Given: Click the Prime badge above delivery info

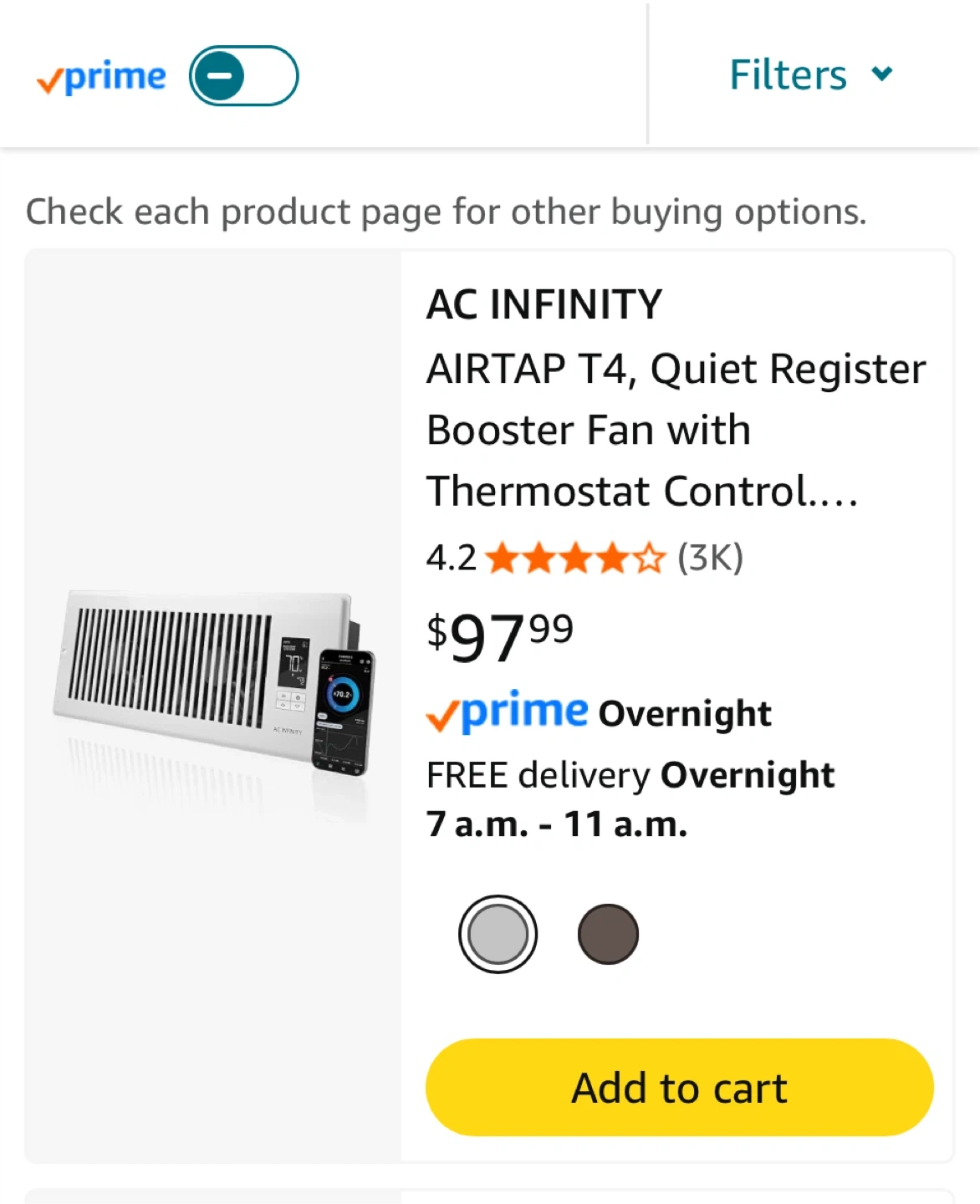Looking at the screenshot, I should pos(508,713).
